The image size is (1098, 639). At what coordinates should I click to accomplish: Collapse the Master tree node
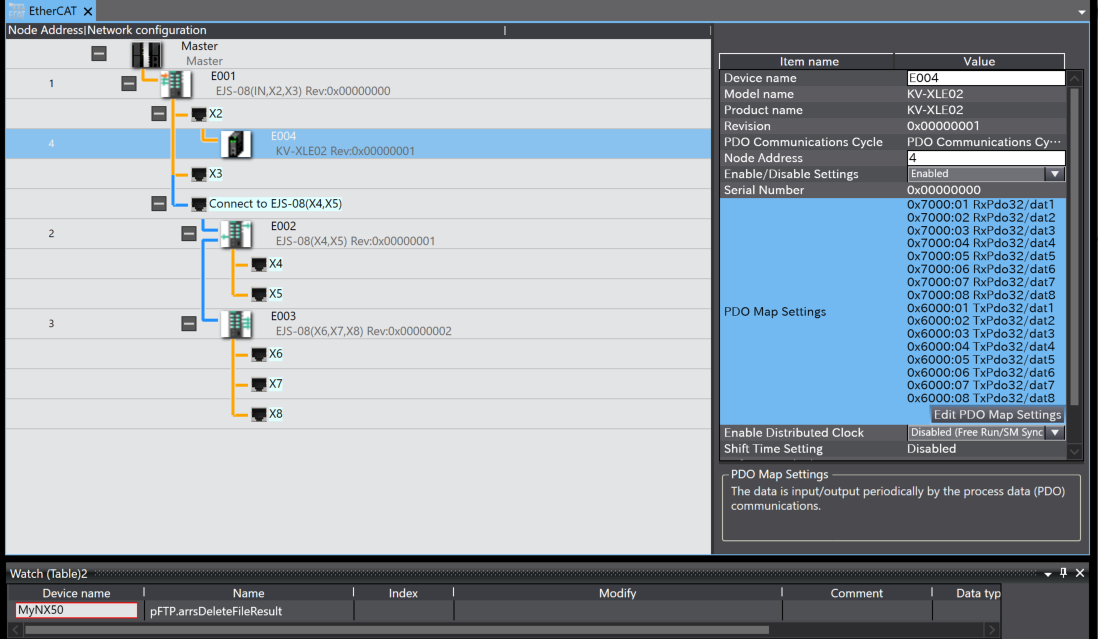click(x=98, y=53)
